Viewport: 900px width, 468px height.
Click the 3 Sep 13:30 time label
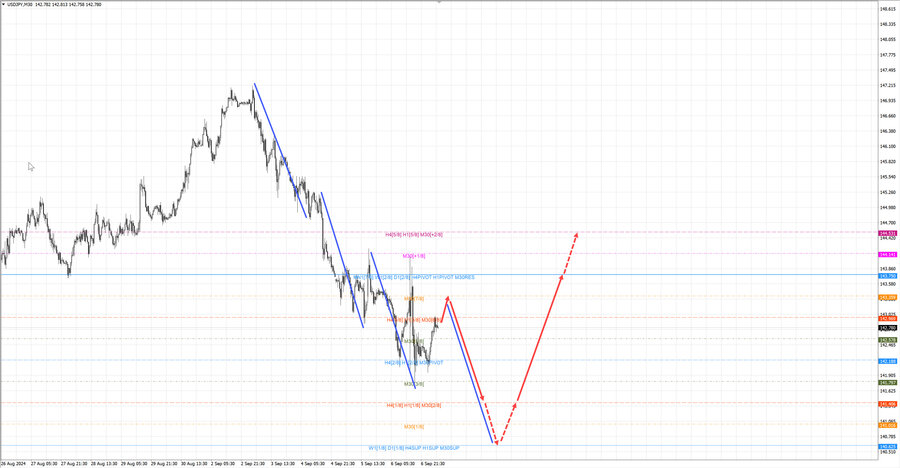(283, 463)
